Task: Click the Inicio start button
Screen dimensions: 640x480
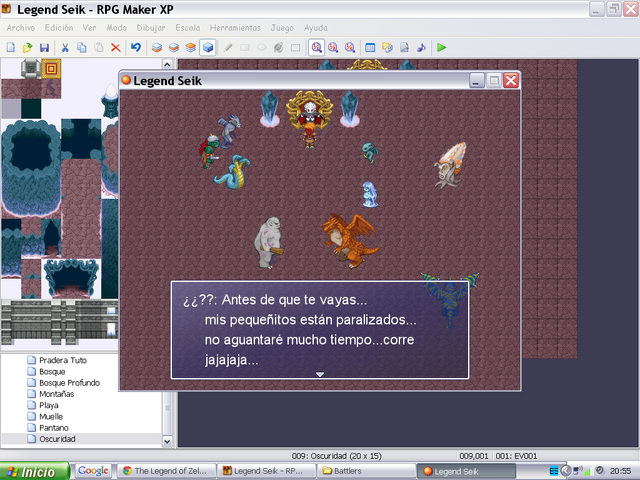Action: pos(35,471)
